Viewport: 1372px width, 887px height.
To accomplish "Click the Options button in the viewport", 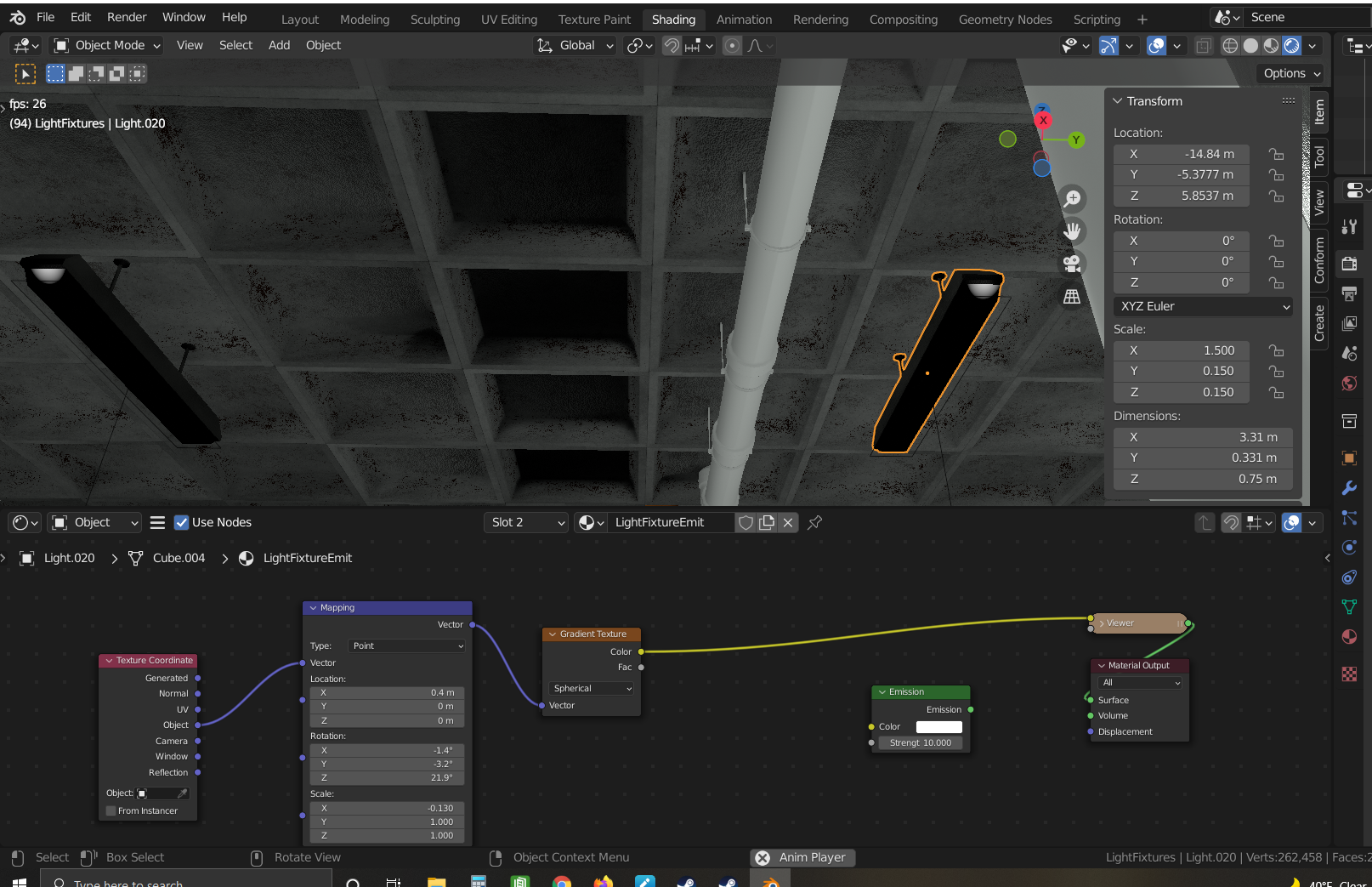I will point(1290,73).
